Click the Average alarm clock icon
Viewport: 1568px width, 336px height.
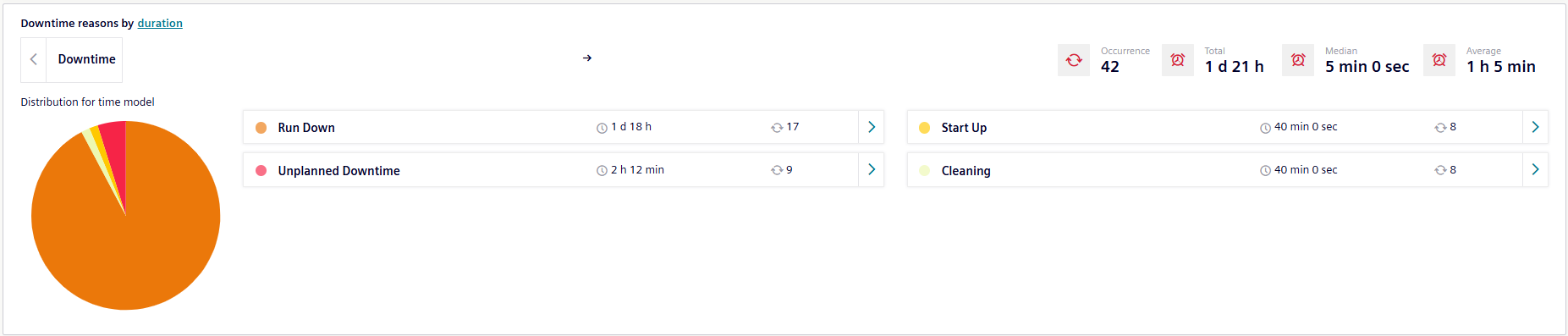coord(1439,60)
